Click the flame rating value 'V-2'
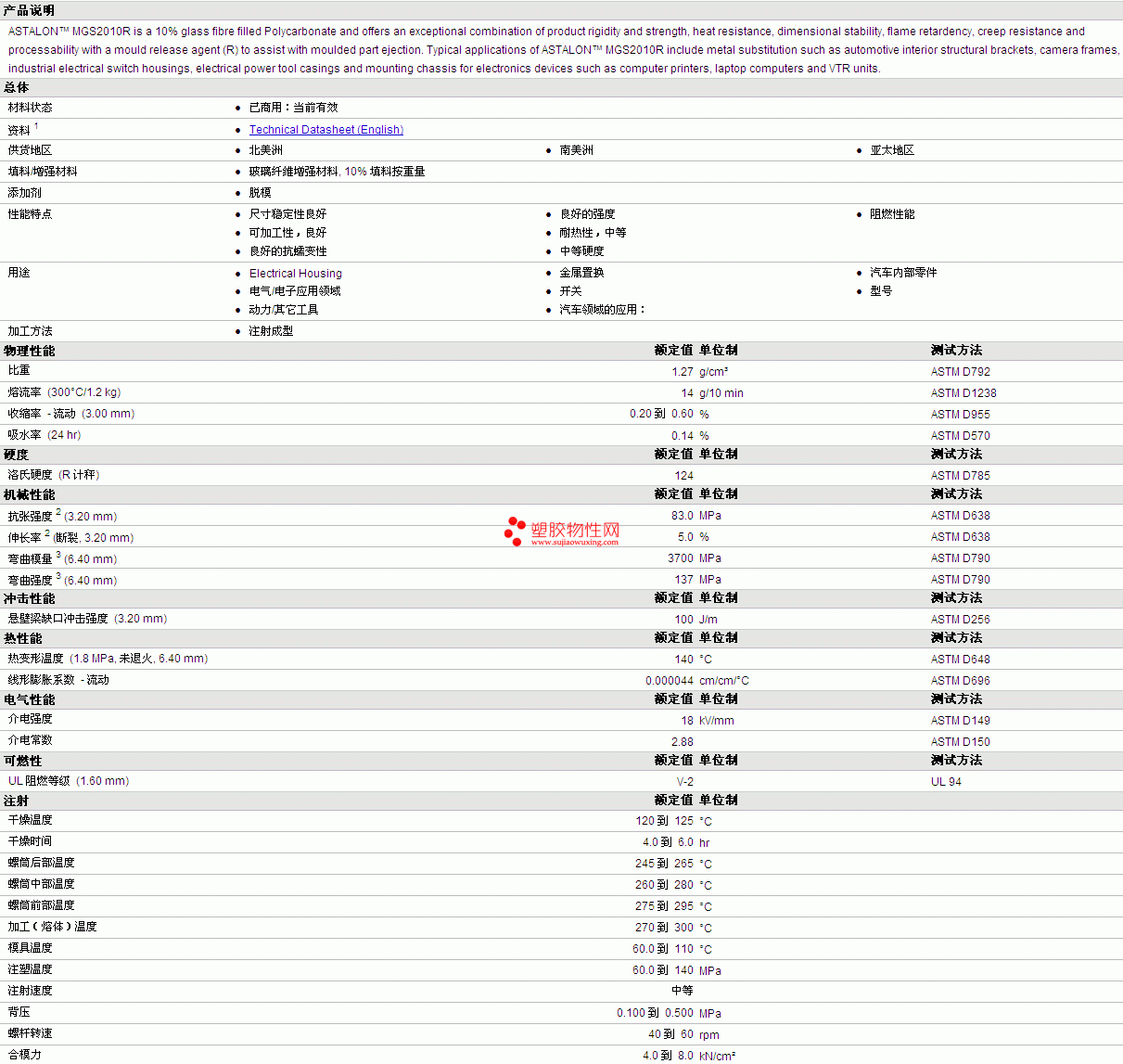The height and width of the screenshot is (1064, 1123). pyautogui.click(x=685, y=782)
